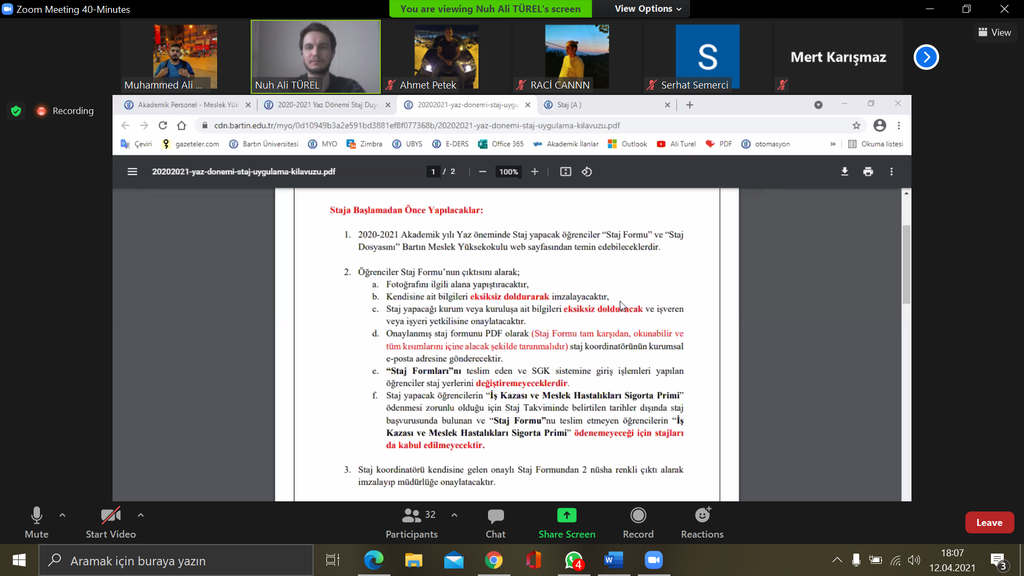Click the red Leave button
The width and height of the screenshot is (1024, 576).
click(989, 522)
